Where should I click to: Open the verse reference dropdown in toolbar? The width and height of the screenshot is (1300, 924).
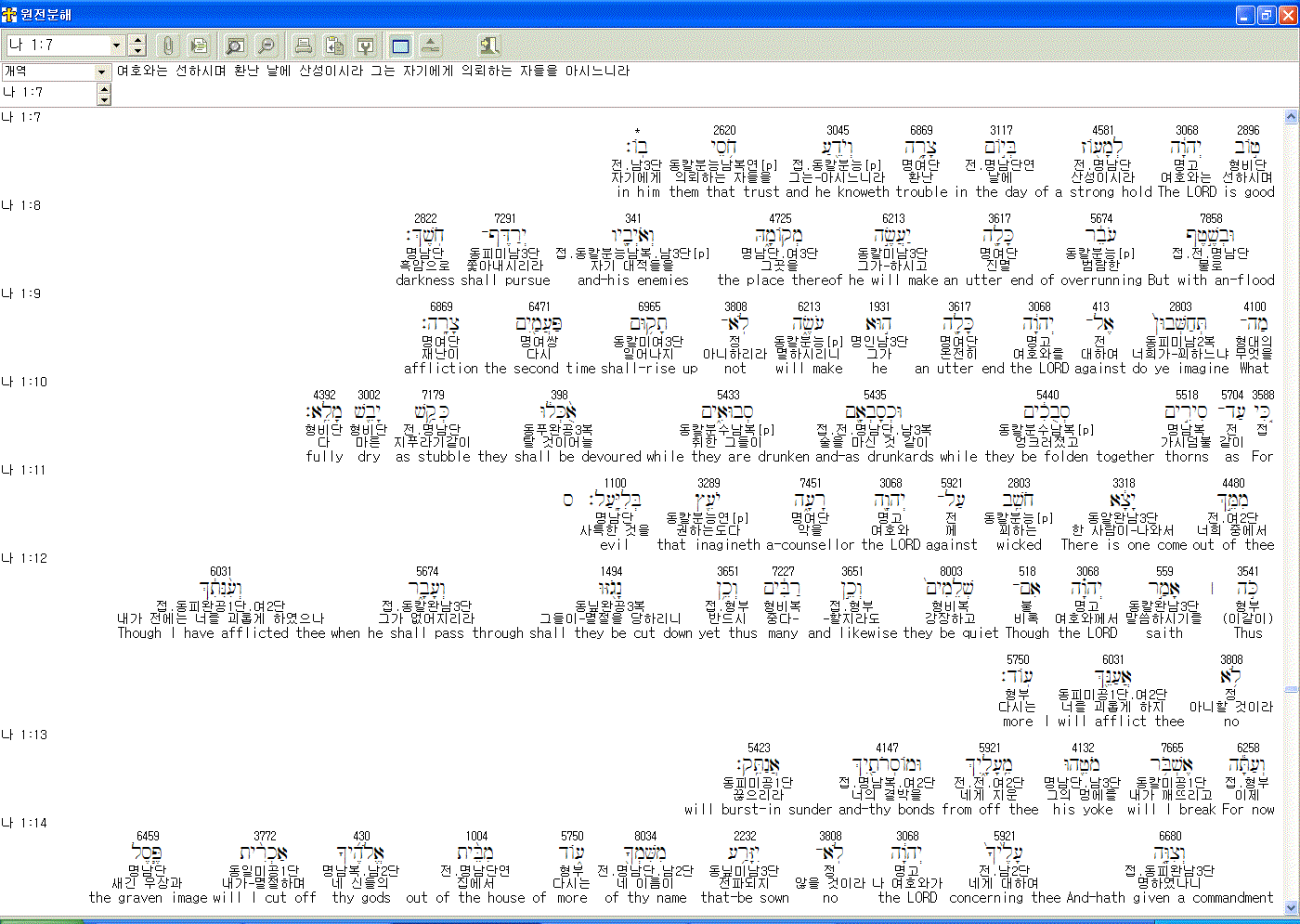116,46
